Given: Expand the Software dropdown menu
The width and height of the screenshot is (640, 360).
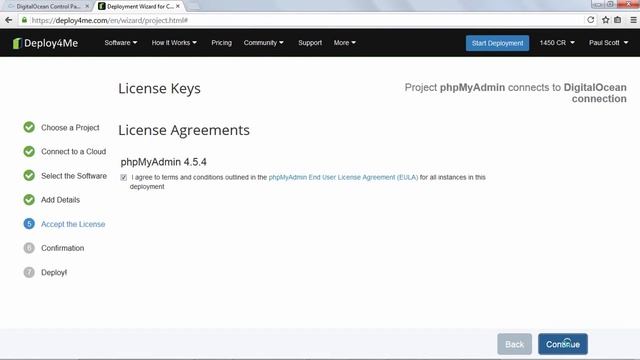Looking at the screenshot, I should (x=121, y=43).
